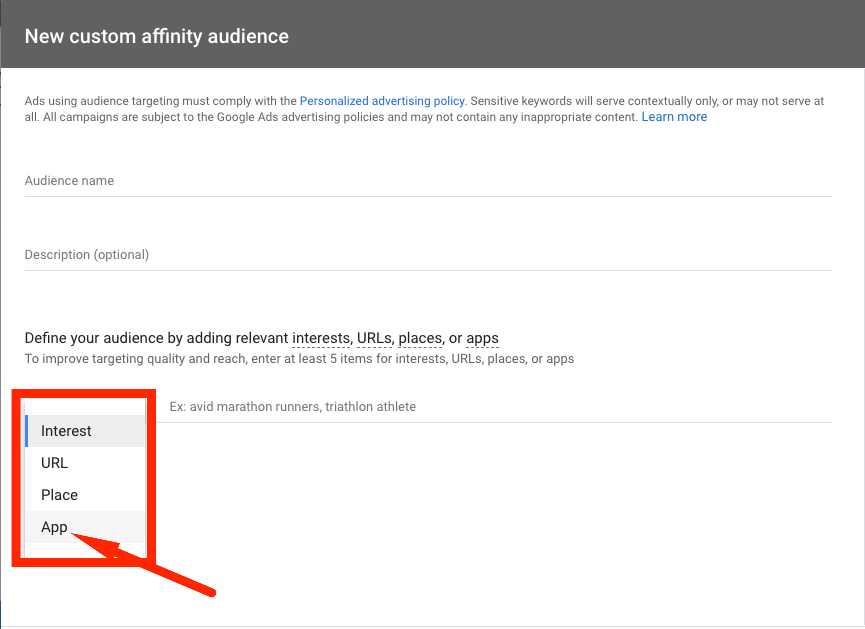Pick Place from the type list
This screenshot has height=629, width=865.
(x=59, y=495)
